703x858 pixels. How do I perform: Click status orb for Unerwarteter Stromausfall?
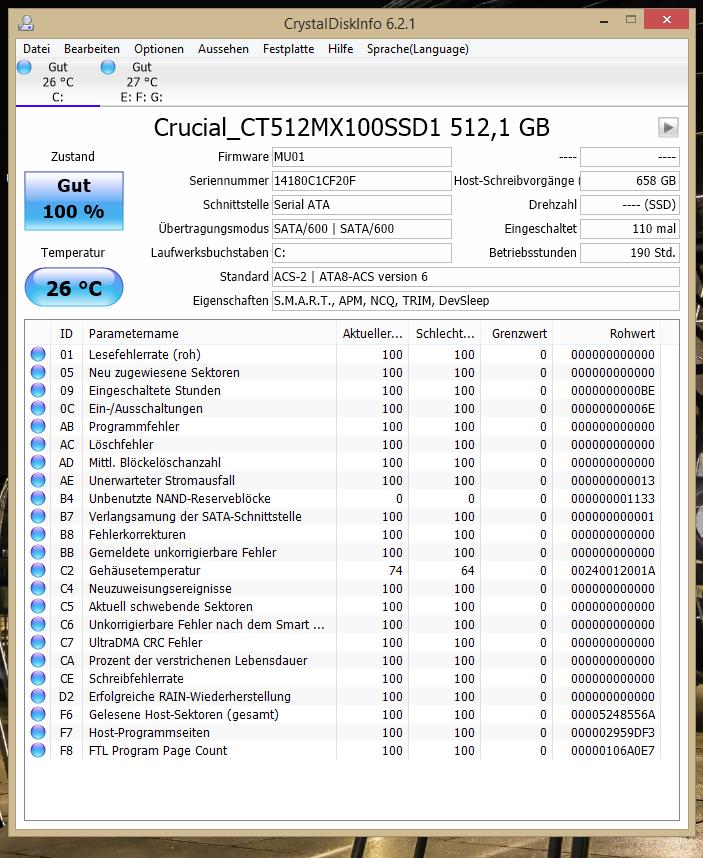(x=38, y=480)
